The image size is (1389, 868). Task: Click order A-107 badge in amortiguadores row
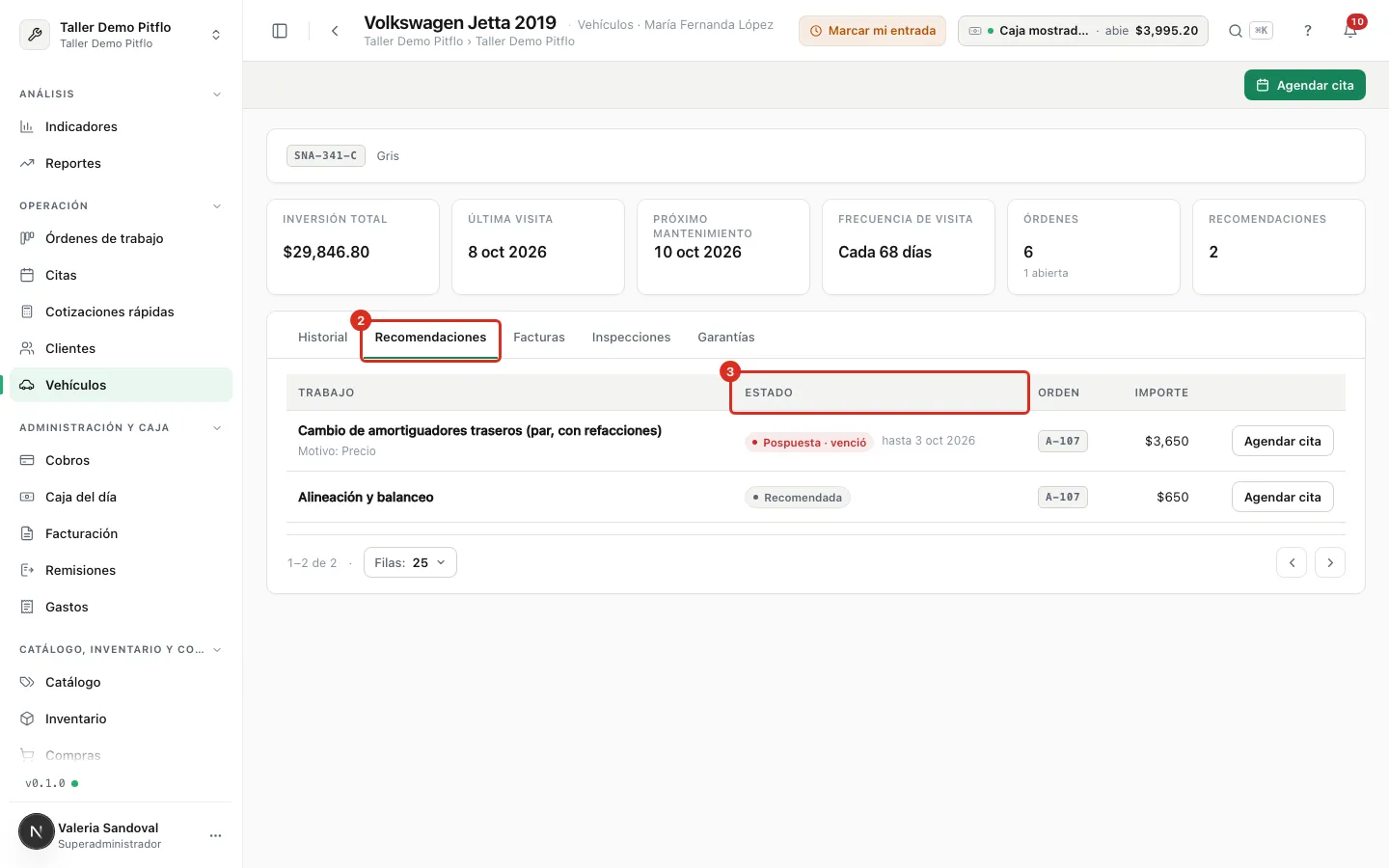point(1062,441)
